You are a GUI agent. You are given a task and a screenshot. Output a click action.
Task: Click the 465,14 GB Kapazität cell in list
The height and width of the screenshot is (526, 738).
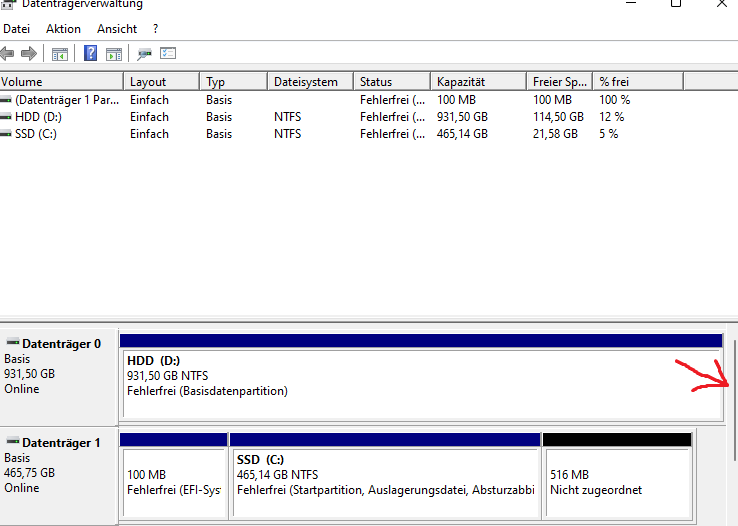[x=462, y=134]
